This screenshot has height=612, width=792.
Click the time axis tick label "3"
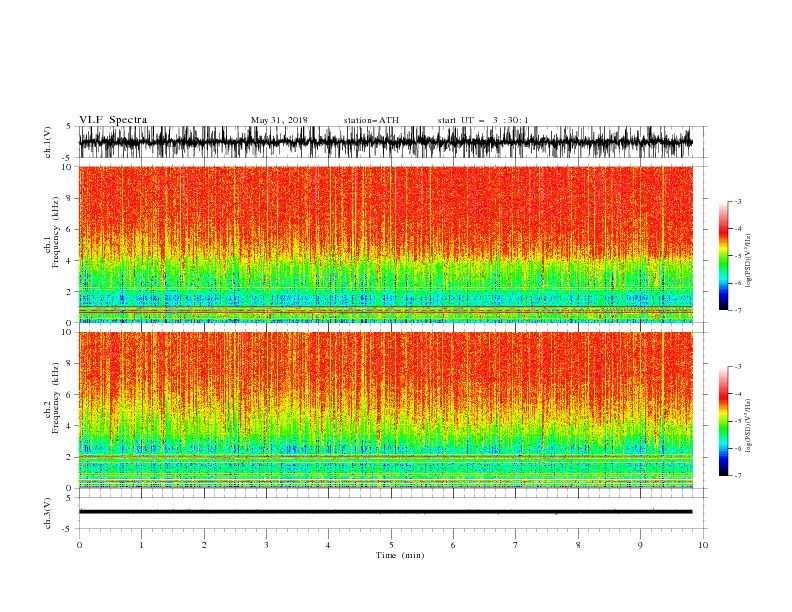[266, 545]
